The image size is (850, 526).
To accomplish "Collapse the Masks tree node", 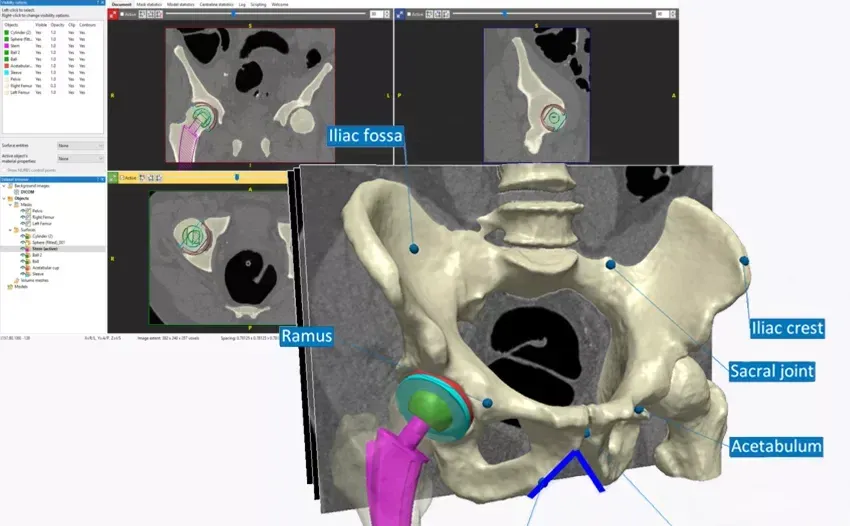I will click(10, 205).
